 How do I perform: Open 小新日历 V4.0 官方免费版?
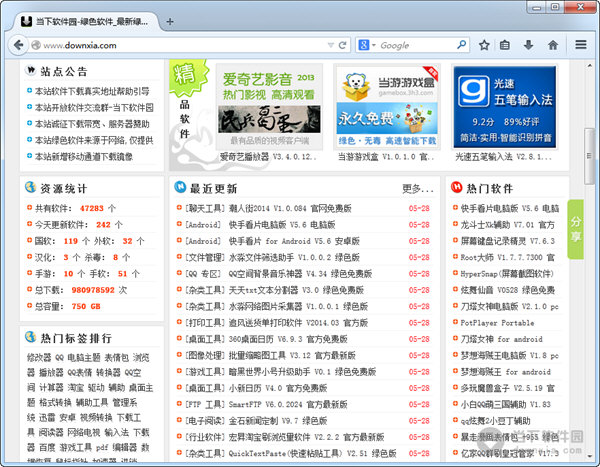pos(278,388)
